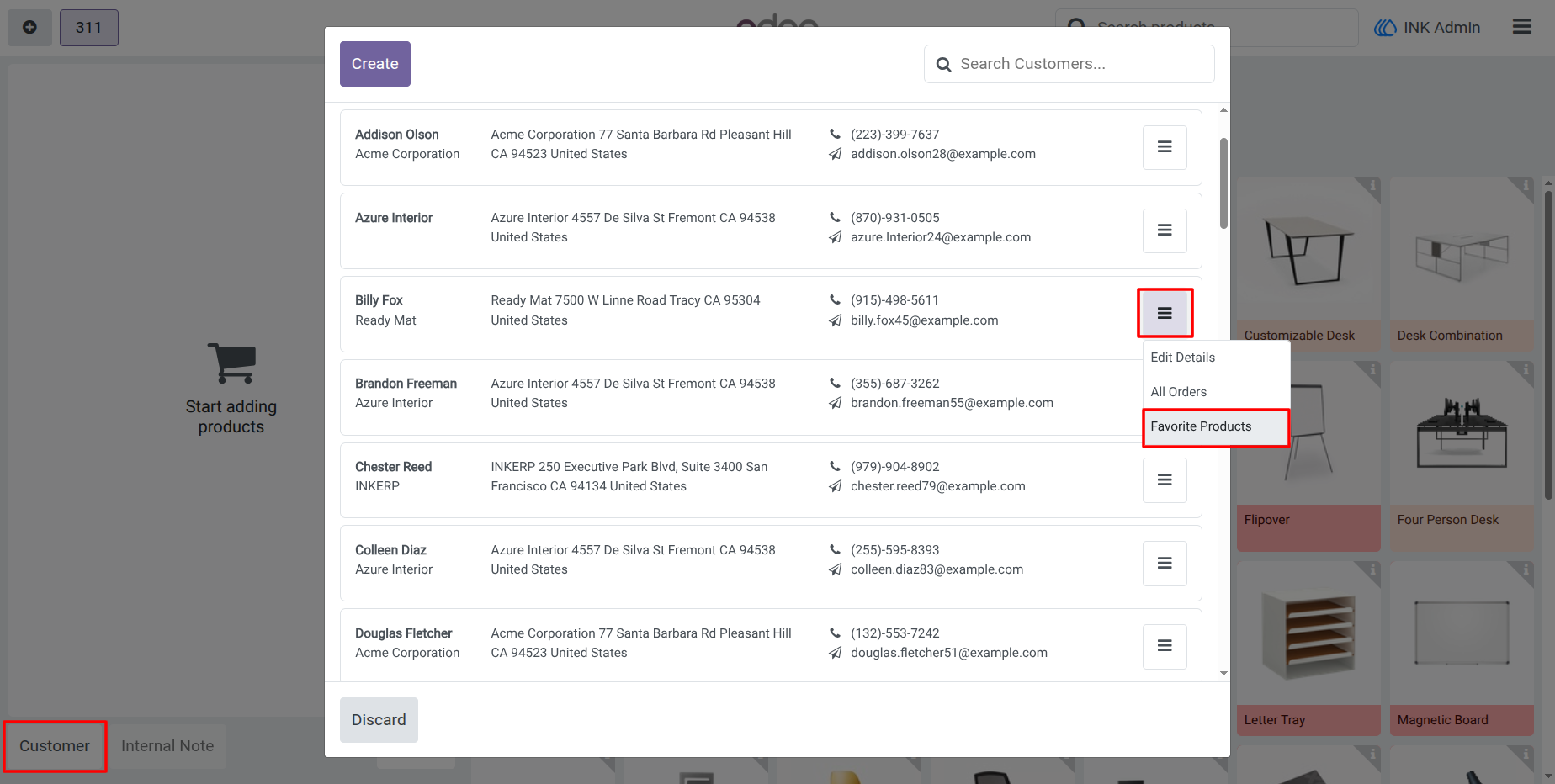Screen dimensions: 1555x784
Task: Click the phone icon for Brandon Freeman
Action: tap(835, 383)
